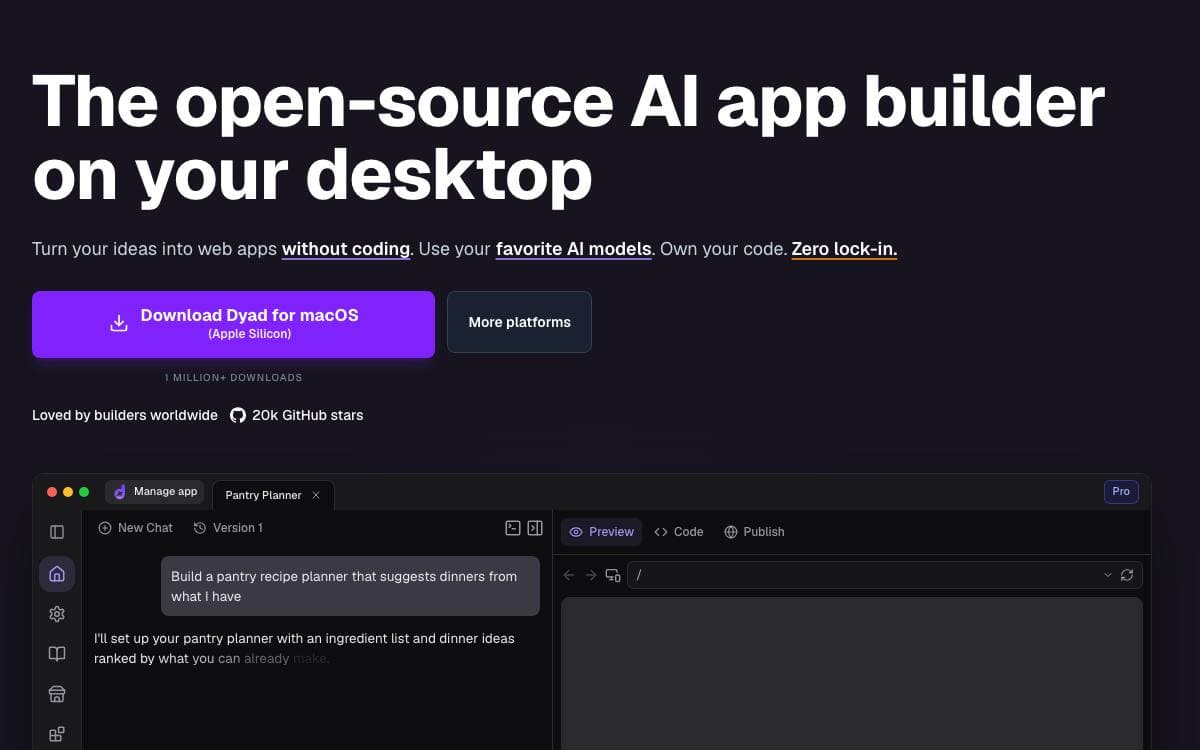Click the "1 MILLION+ DOWNLOADS" text

coord(233,378)
